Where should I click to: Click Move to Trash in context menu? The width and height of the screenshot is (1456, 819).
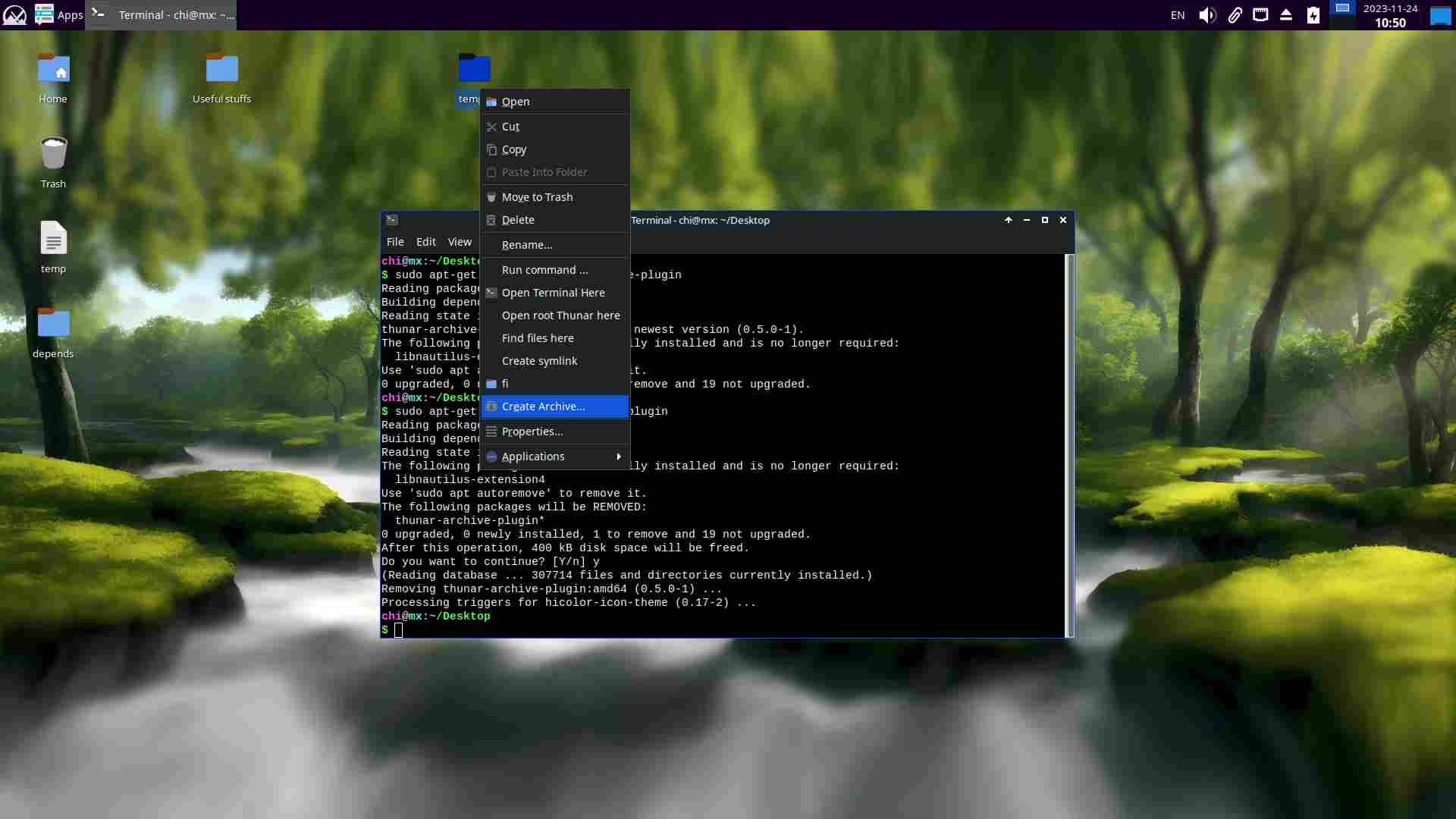point(537,197)
